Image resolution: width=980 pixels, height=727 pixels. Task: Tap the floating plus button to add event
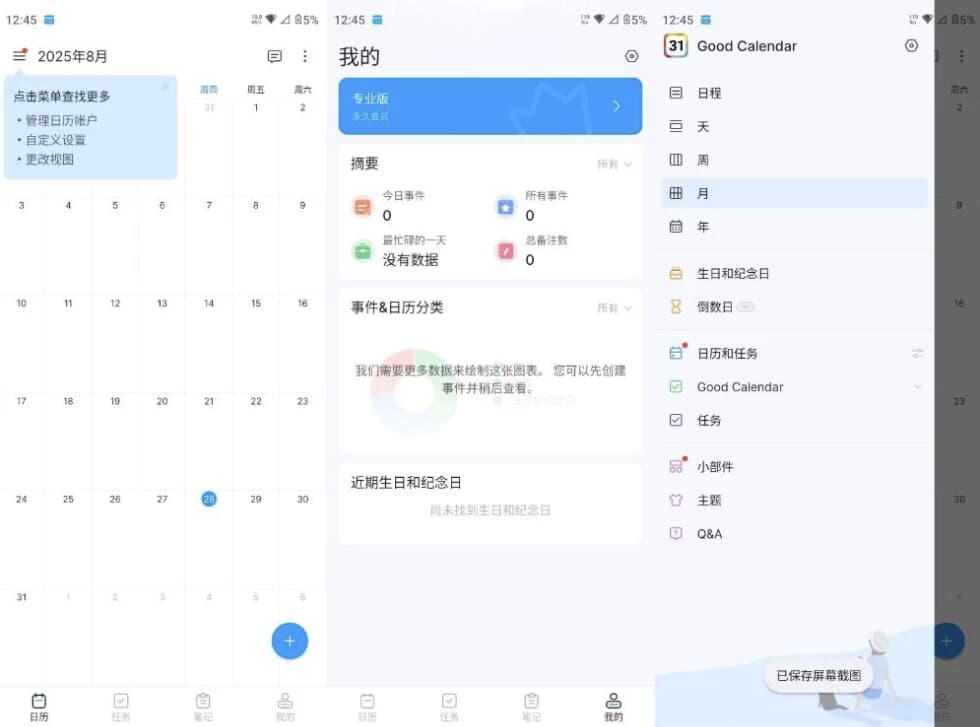289,641
